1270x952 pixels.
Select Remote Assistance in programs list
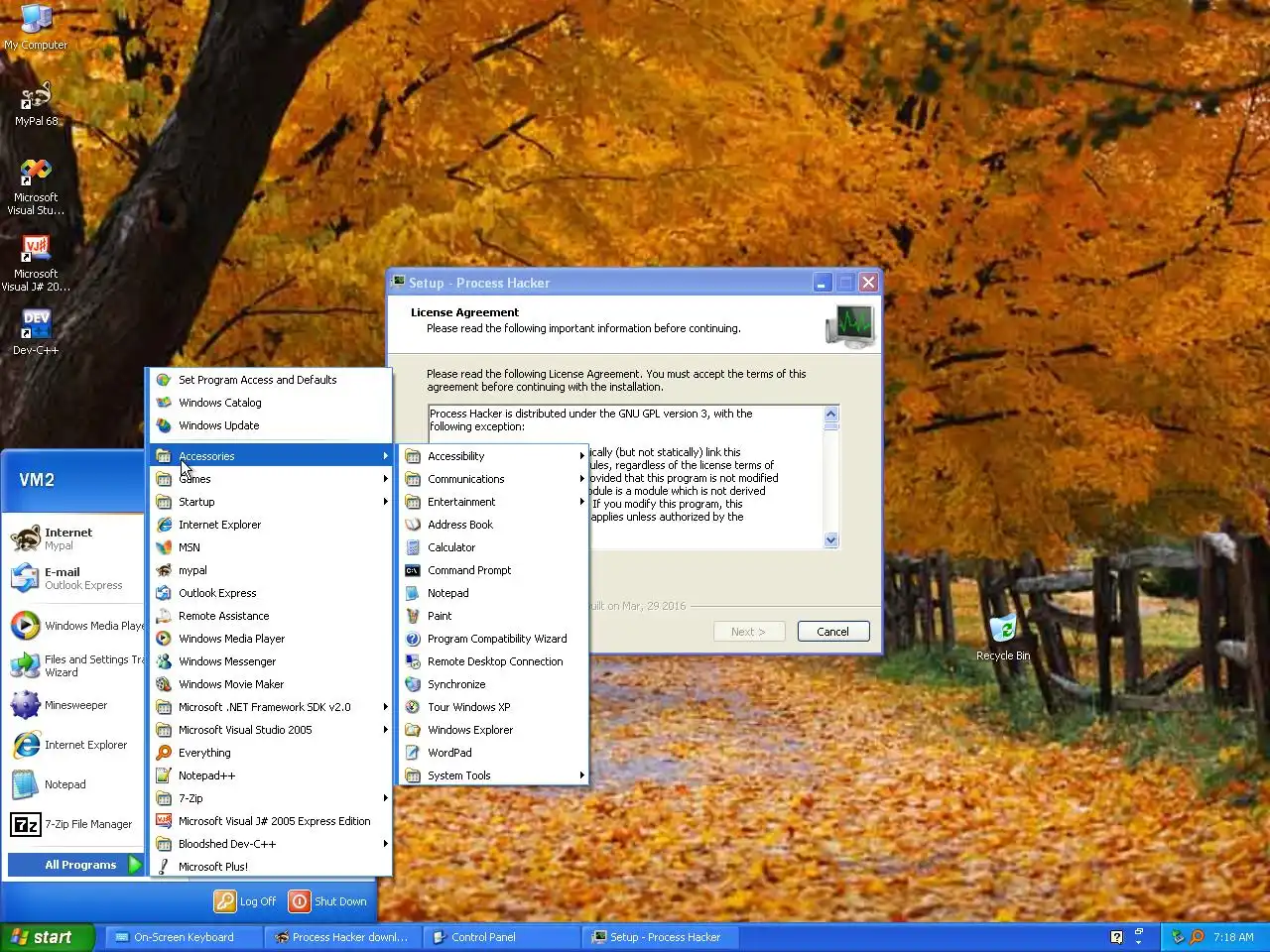click(x=271, y=616)
